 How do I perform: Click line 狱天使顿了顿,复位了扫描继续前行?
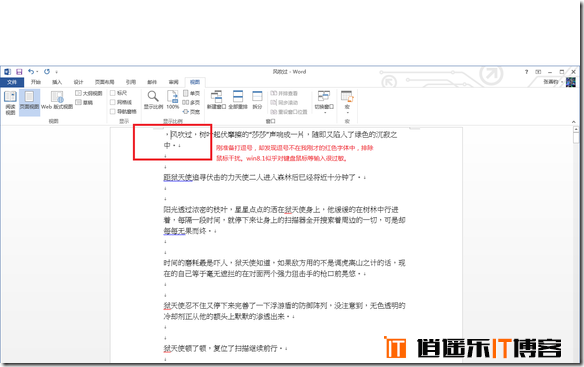point(223,349)
